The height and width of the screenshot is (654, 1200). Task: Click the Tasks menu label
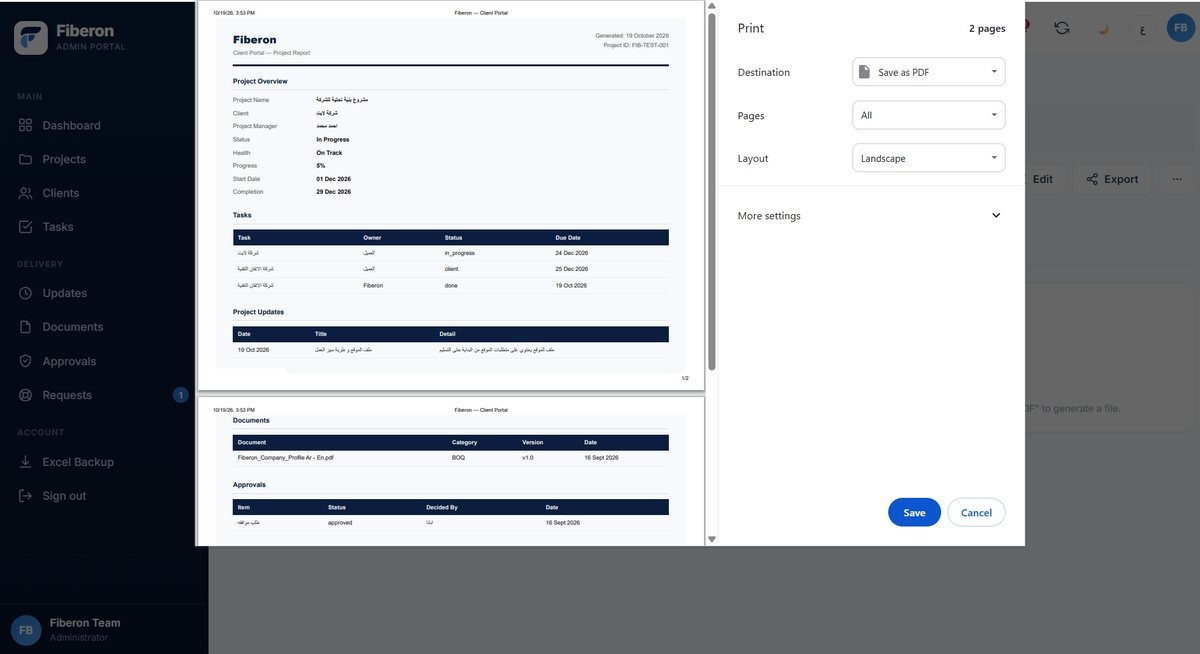(58, 227)
